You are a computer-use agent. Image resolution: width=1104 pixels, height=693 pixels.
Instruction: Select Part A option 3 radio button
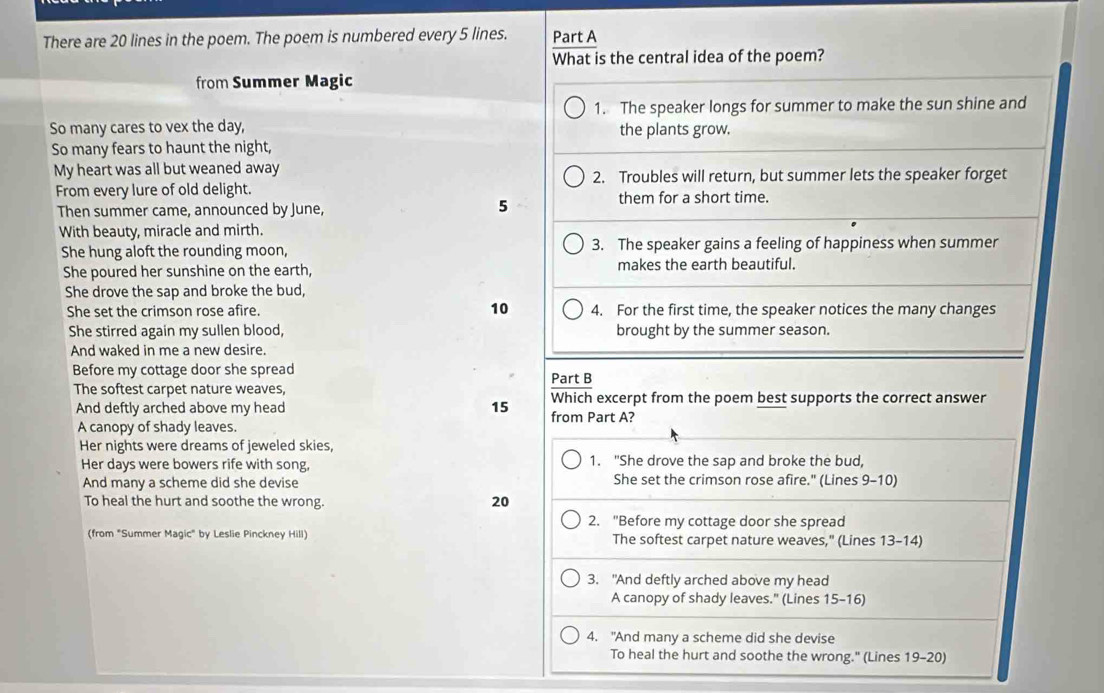pyautogui.click(x=573, y=244)
